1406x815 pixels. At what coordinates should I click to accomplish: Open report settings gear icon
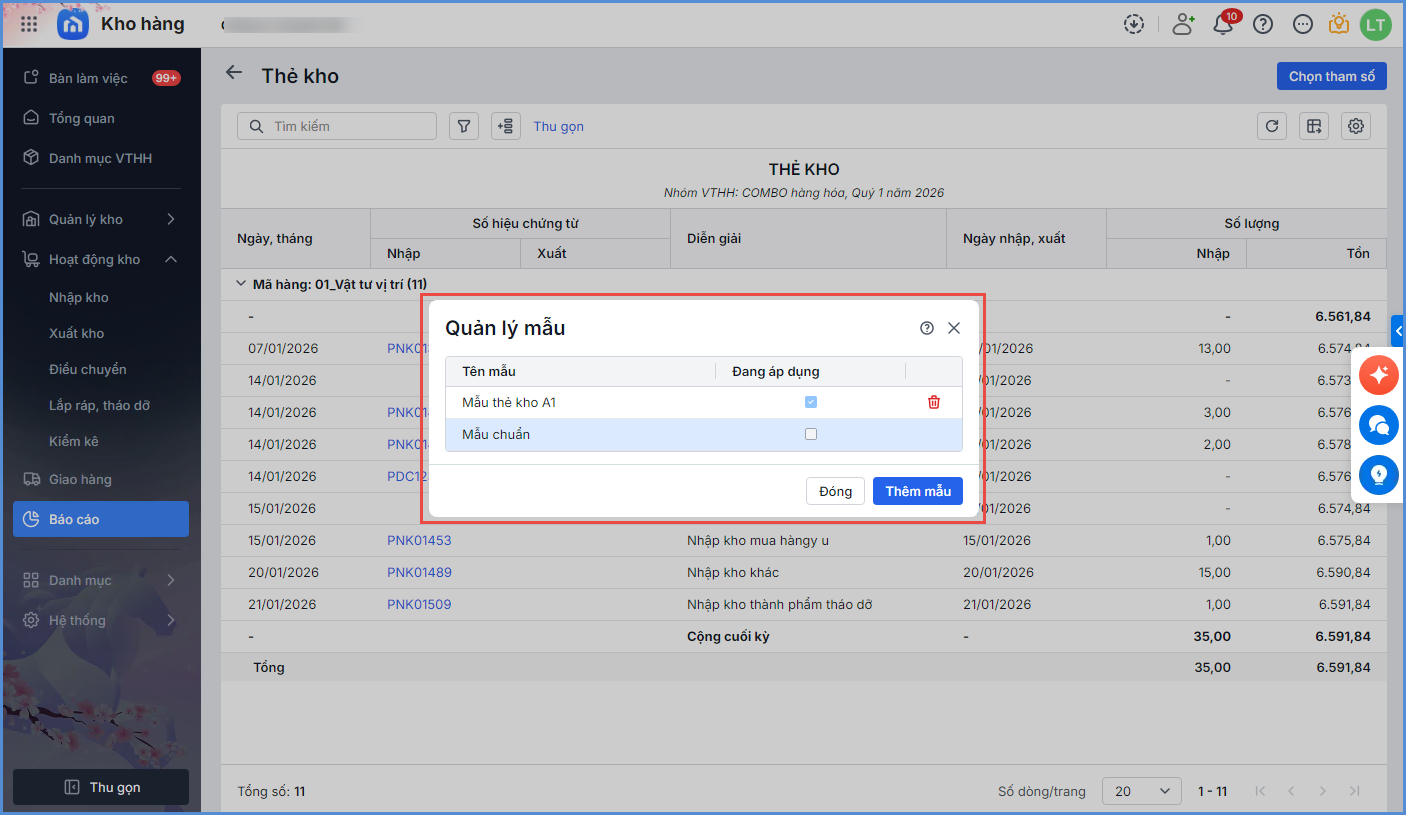click(1356, 126)
